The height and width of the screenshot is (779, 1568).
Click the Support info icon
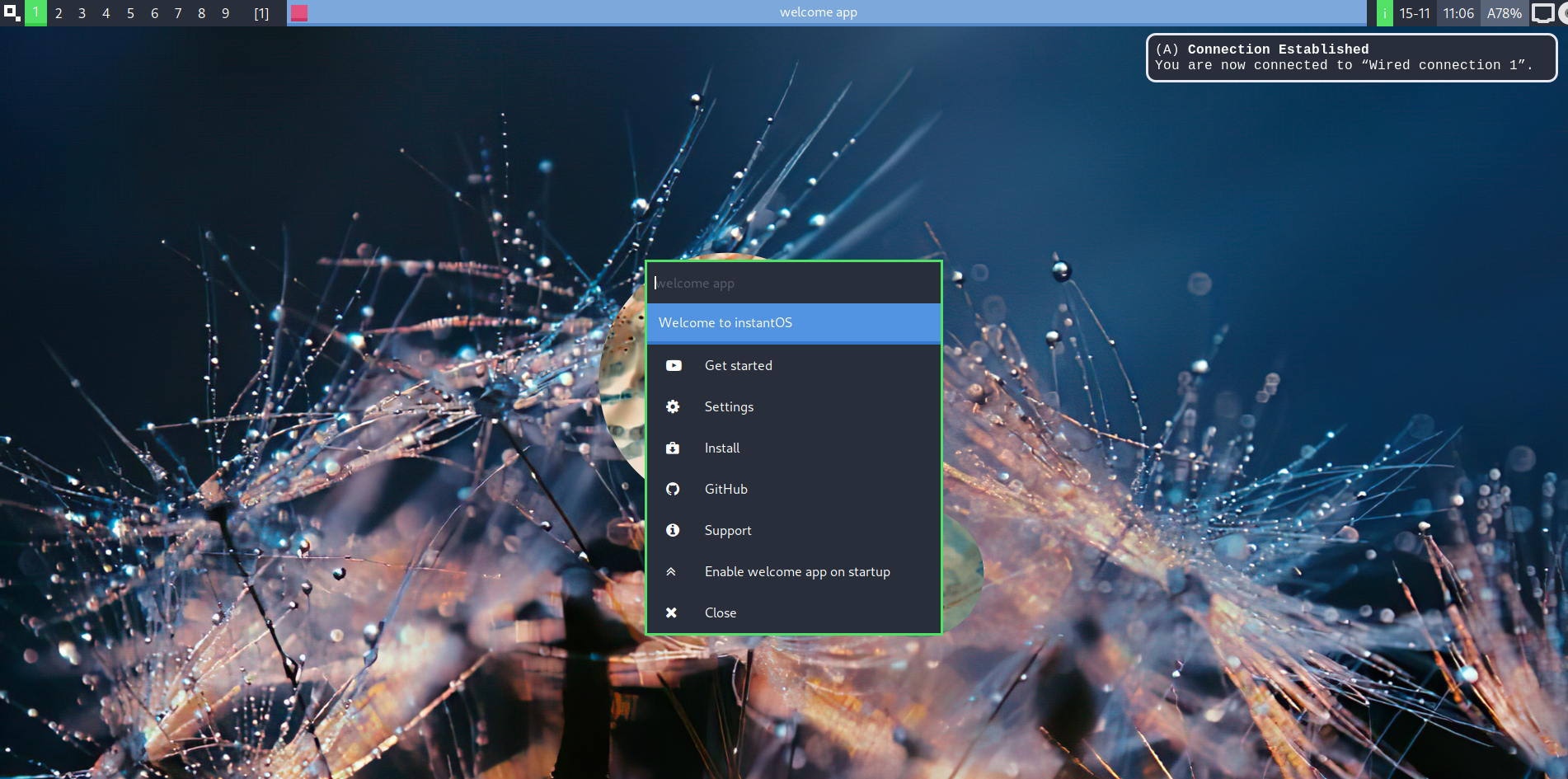(x=673, y=530)
